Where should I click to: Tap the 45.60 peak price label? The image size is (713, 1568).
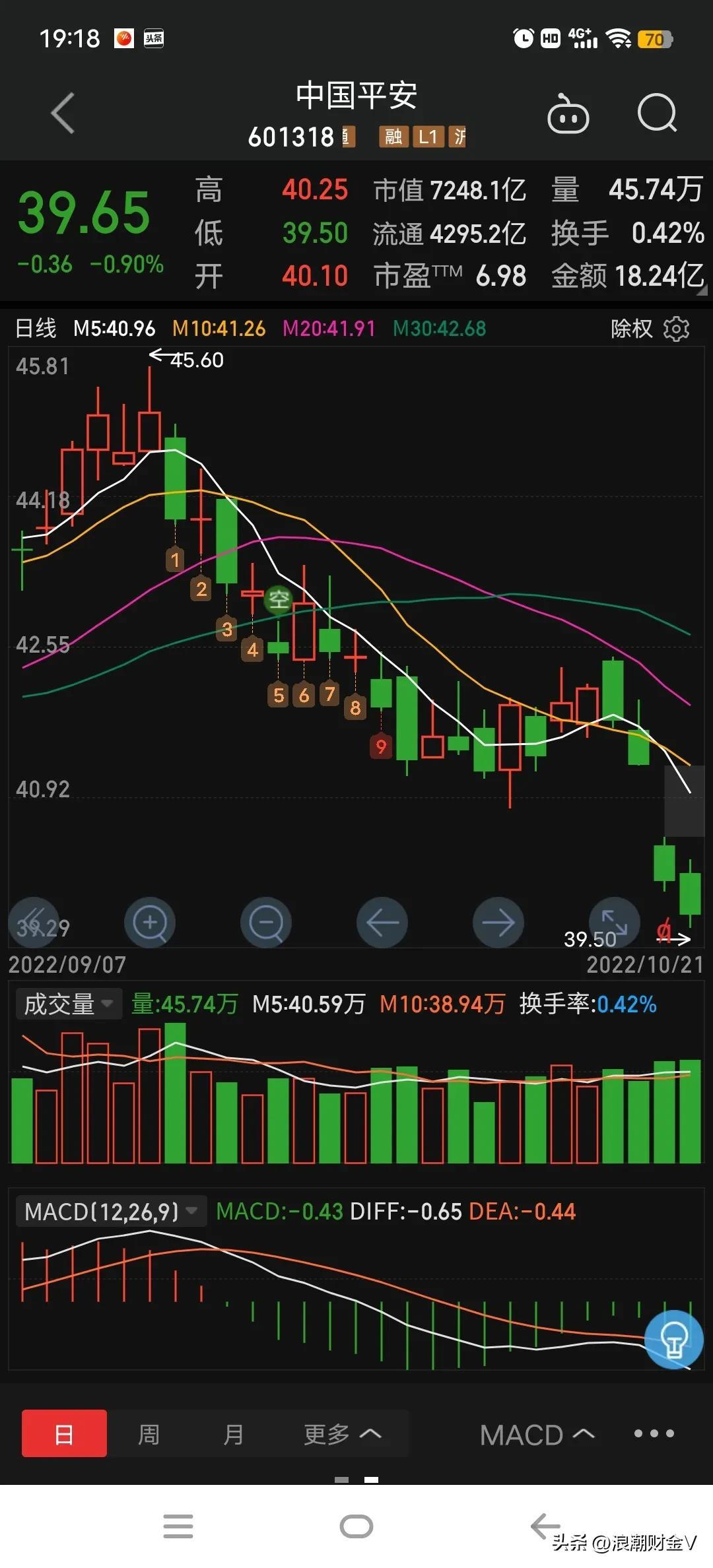point(196,360)
